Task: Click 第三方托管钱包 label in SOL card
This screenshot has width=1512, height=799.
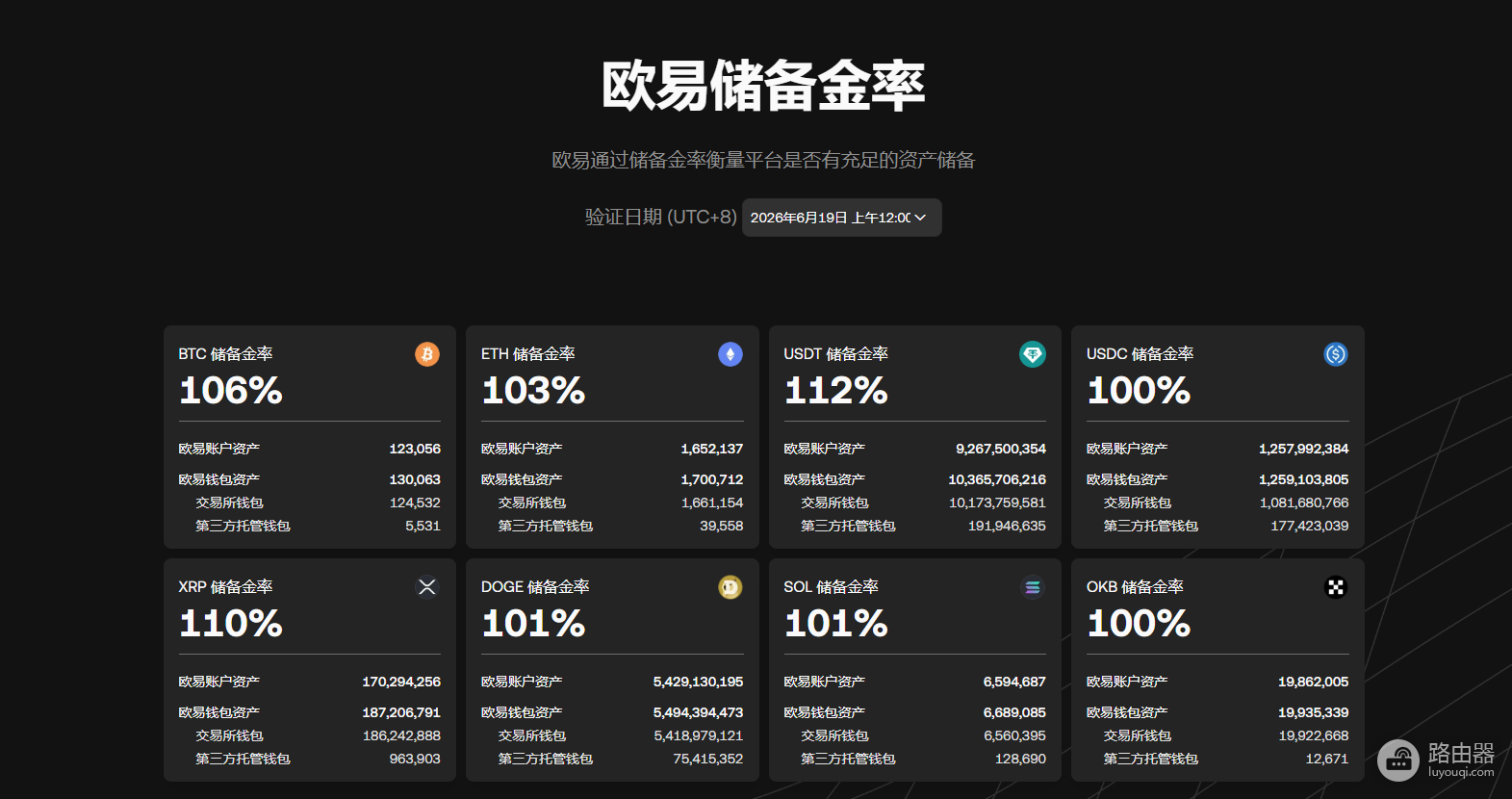Action: (848, 759)
